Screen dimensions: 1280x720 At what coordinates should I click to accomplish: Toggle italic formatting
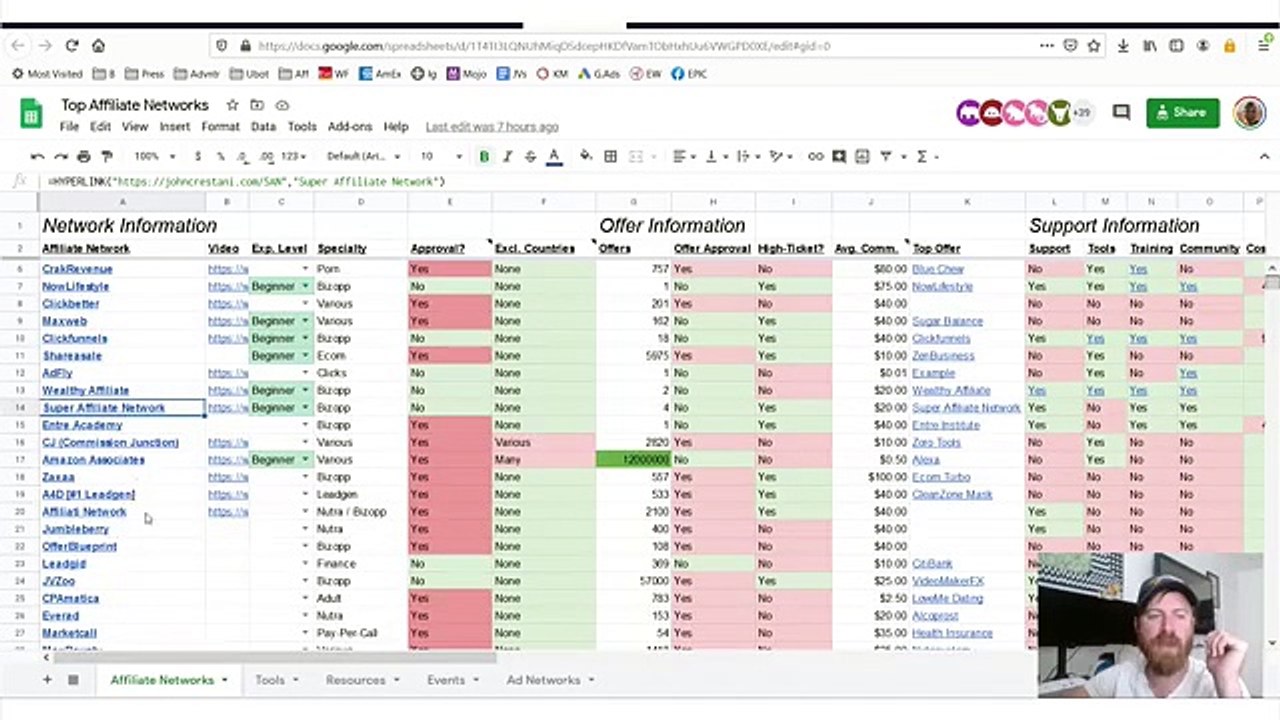click(x=507, y=156)
